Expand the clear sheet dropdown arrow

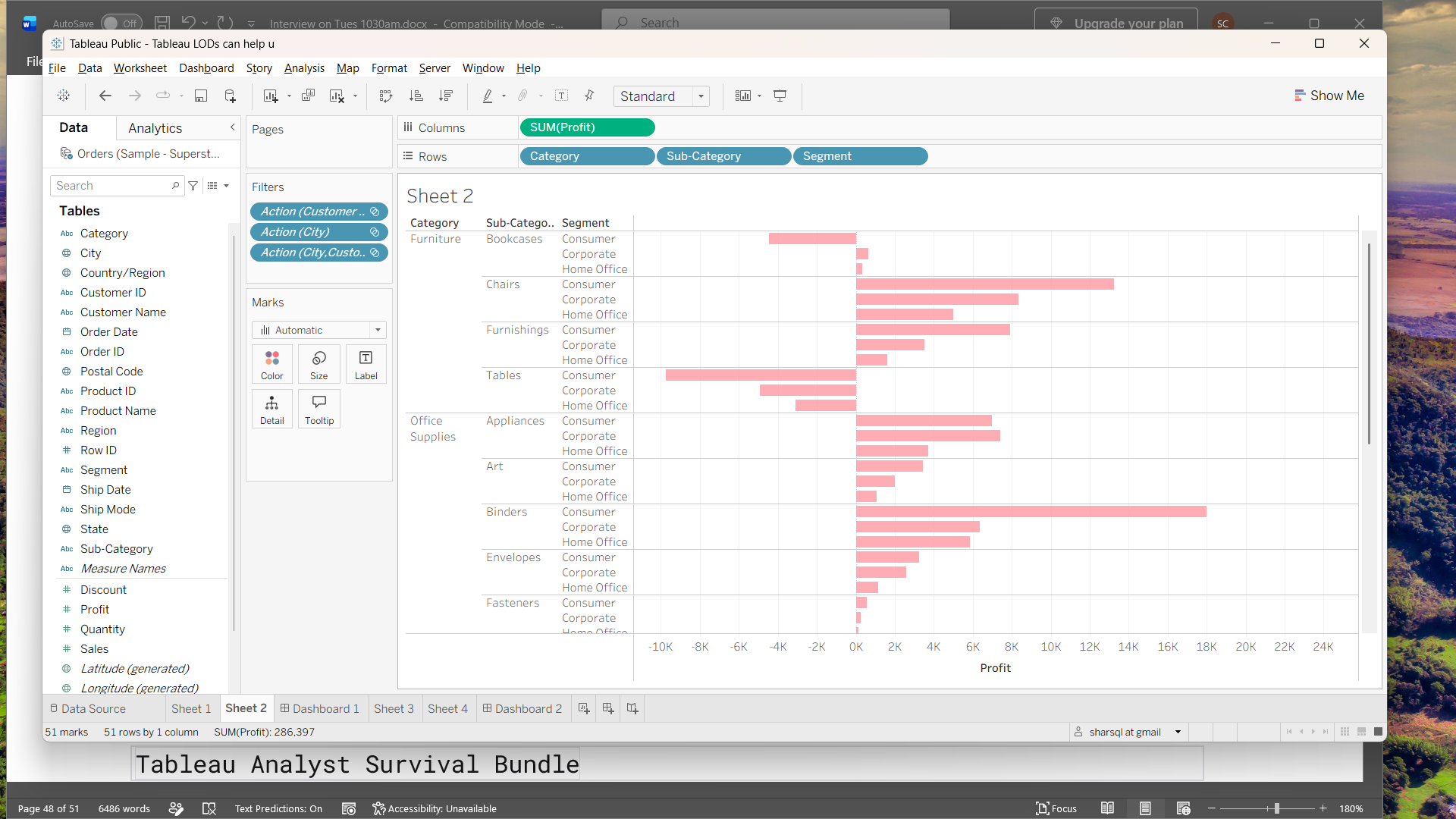coord(355,96)
